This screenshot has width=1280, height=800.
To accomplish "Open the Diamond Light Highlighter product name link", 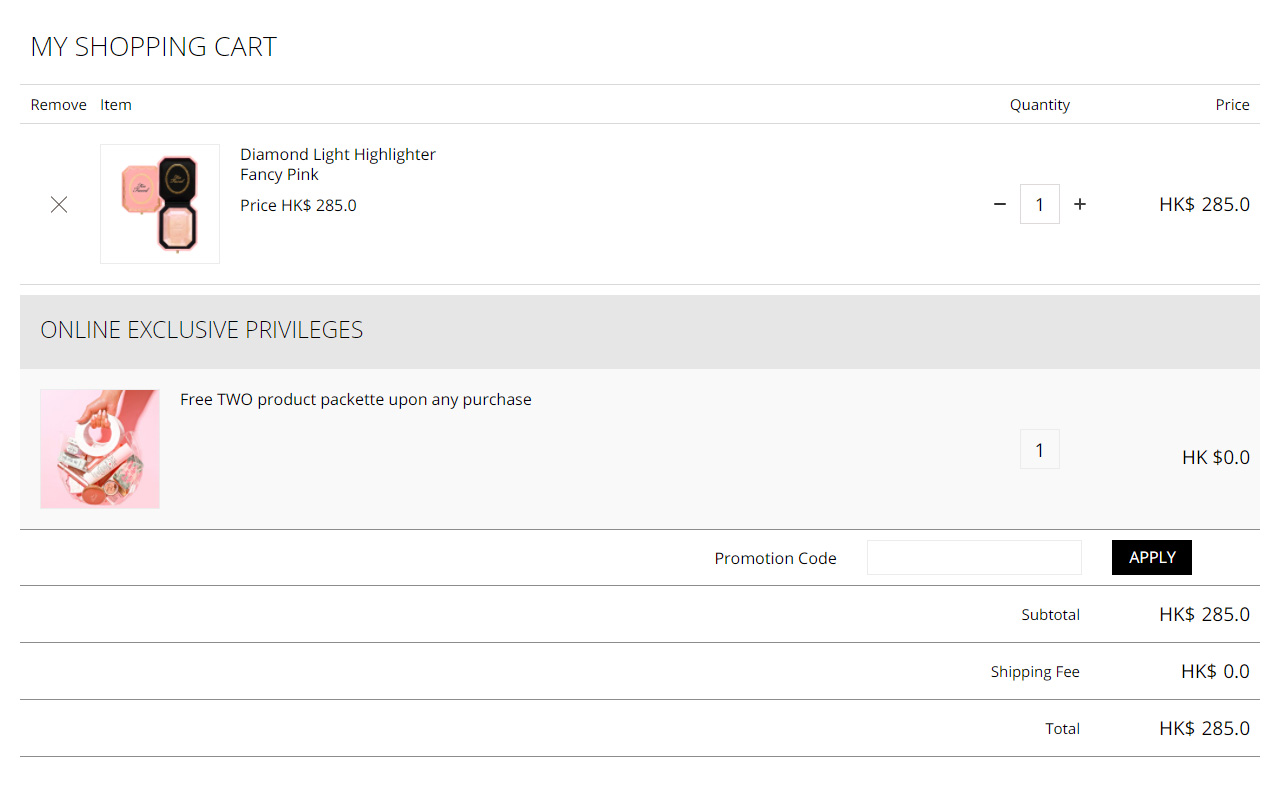I will tap(338, 154).
